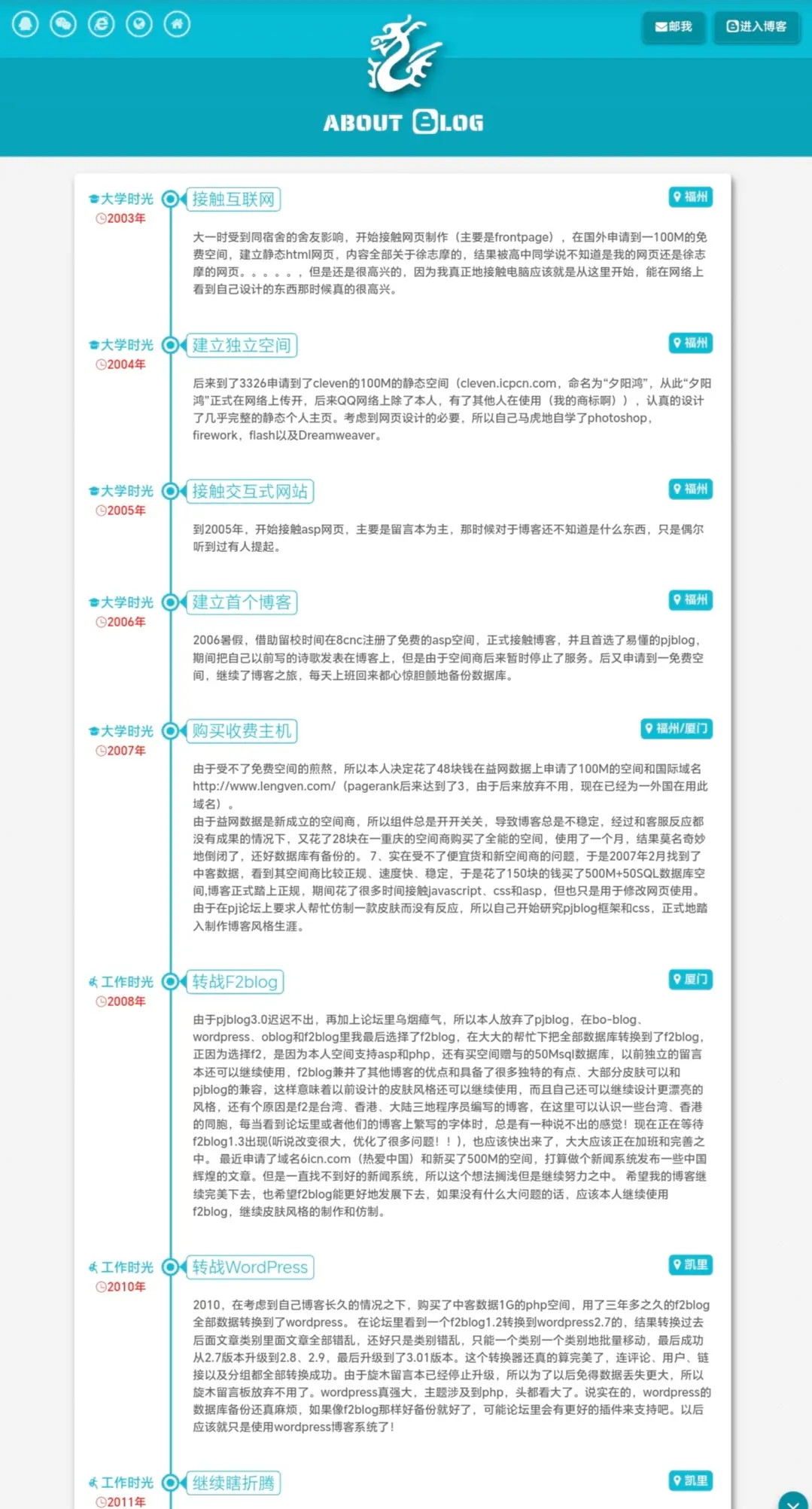
Task: Click the paragraph starting 由于pjblog3.0迟迟不出
Action: [x=450, y=1115]
